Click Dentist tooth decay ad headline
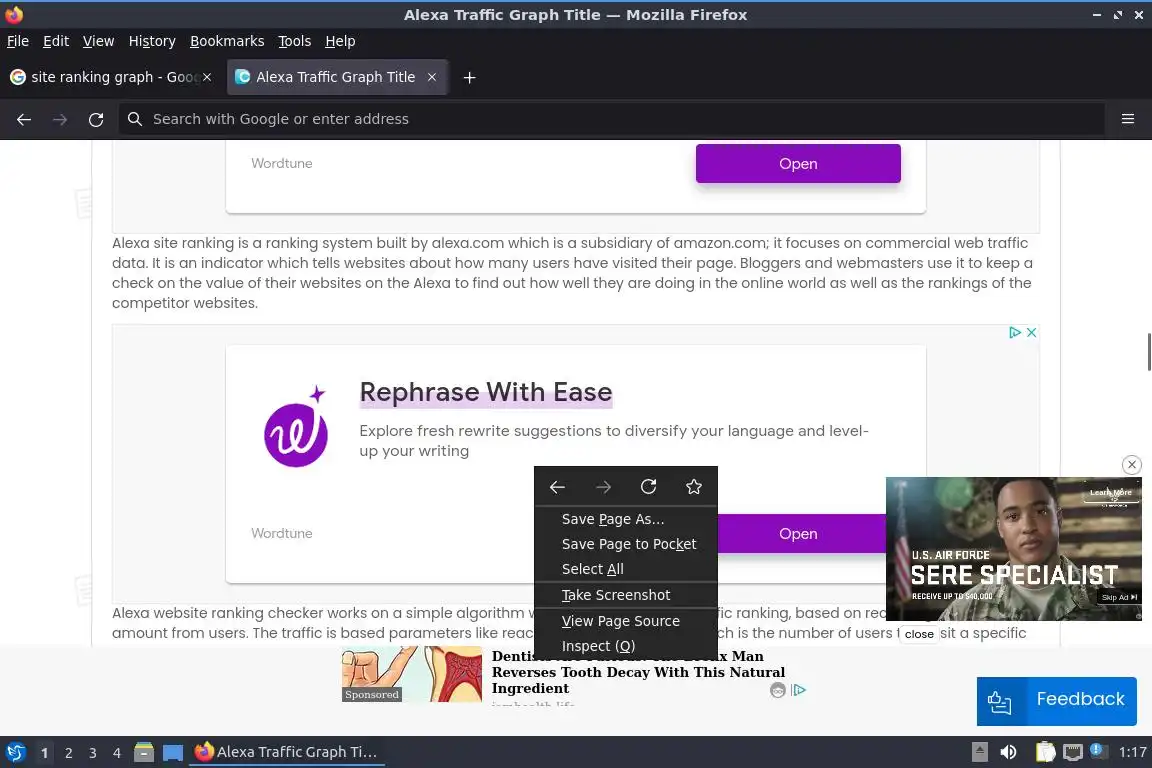This screenshot has height=768, width=1152. tap(638, 672)
